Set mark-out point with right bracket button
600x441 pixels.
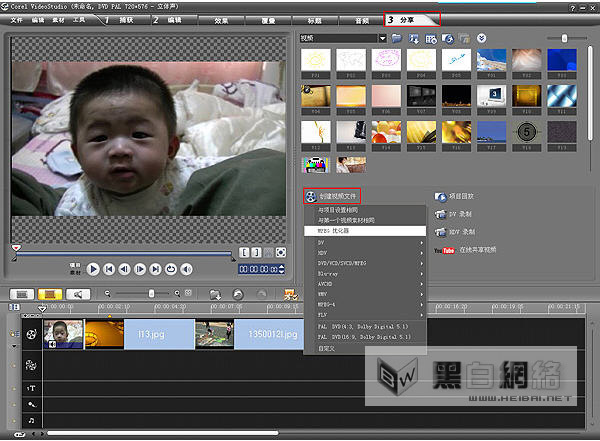(x=256, y=252)
